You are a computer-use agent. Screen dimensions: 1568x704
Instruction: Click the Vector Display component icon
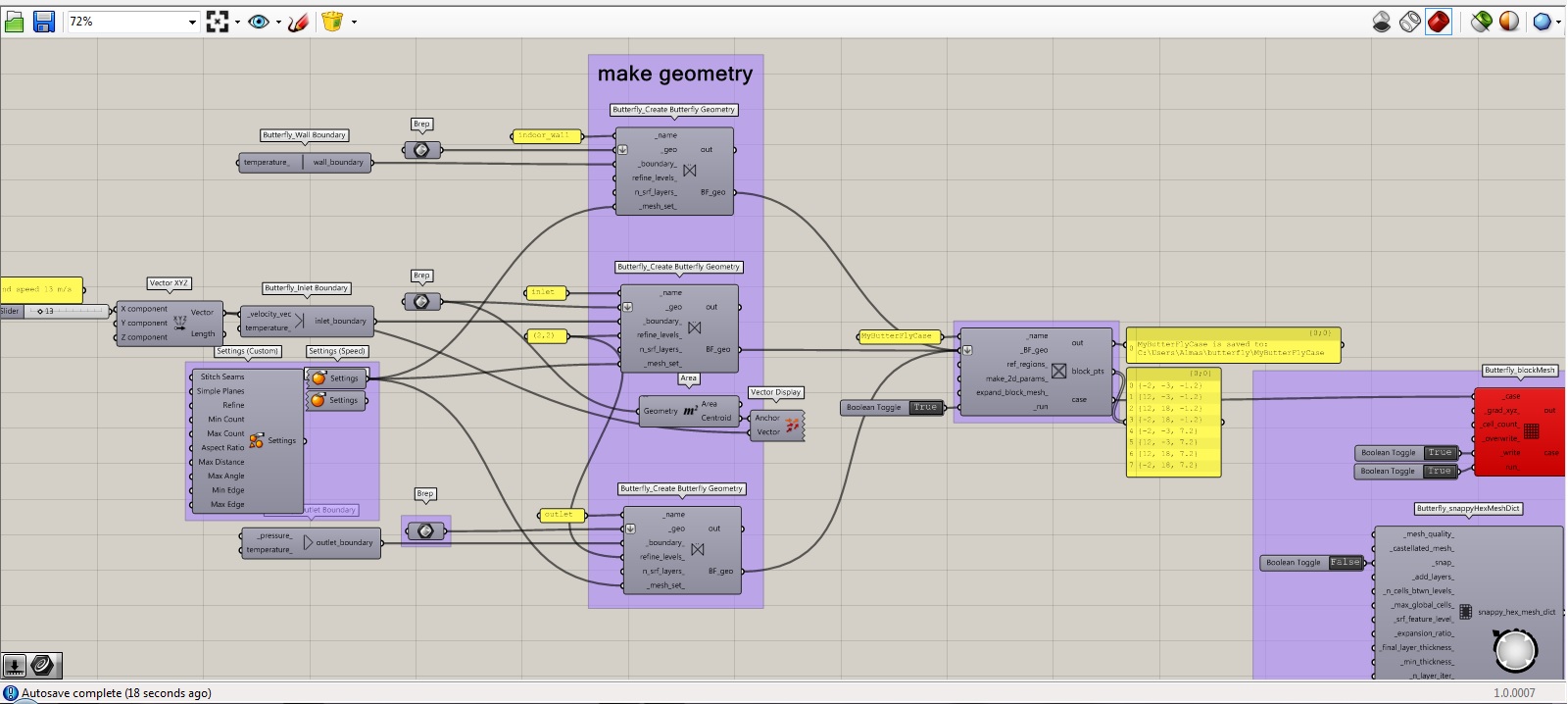pyautogui.click(x=793, y=425)
